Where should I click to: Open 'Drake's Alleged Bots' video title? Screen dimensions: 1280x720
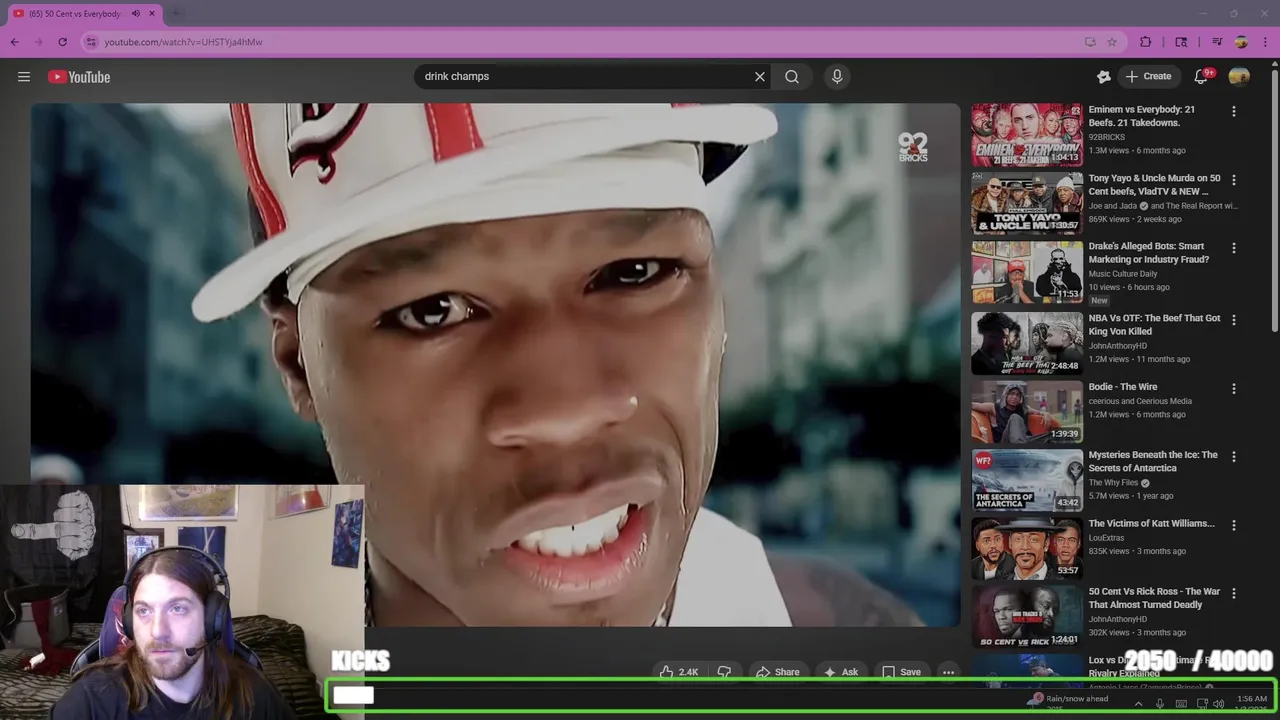(x=1148, y=253)
